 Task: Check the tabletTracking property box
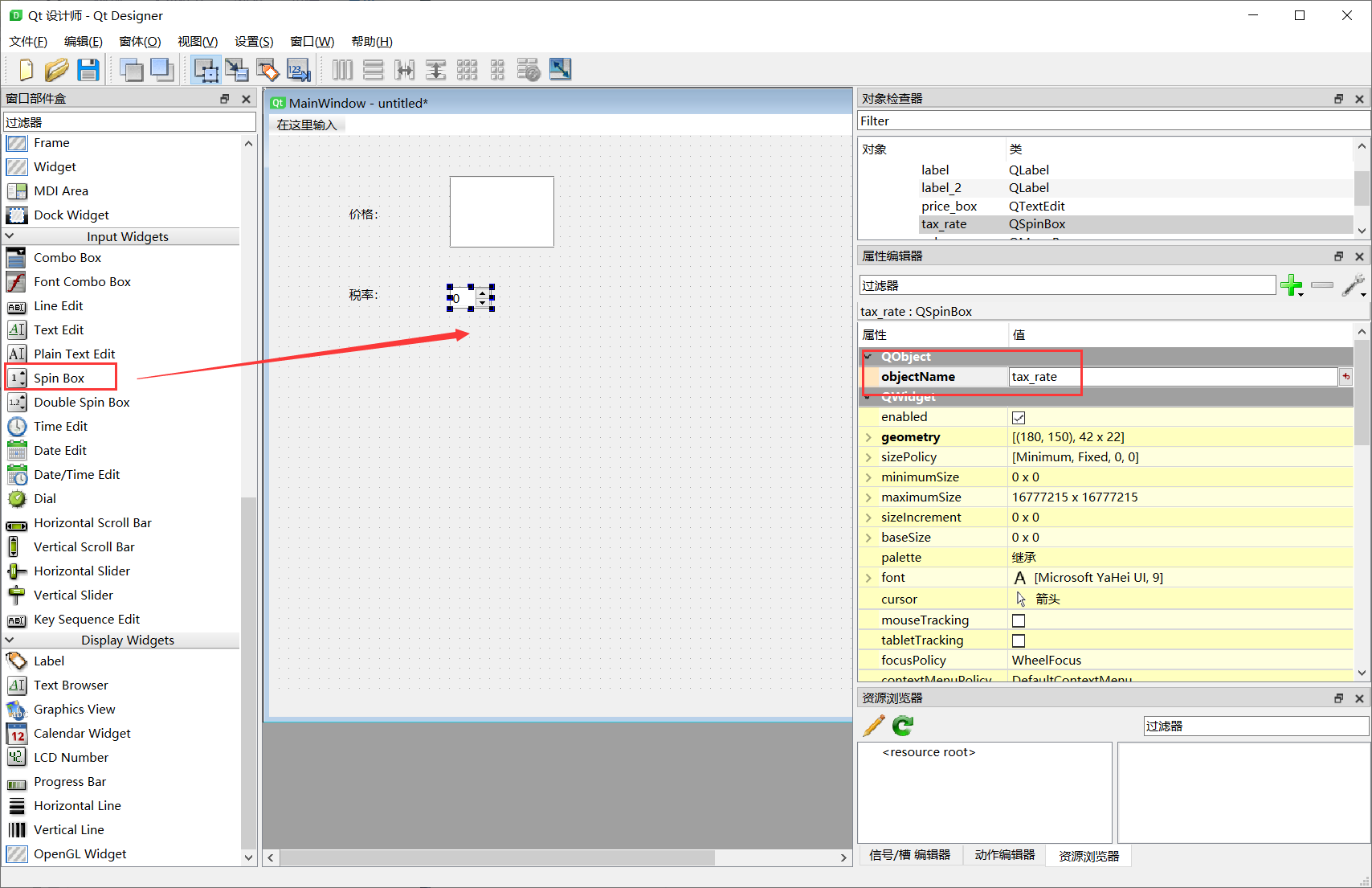1019,640
